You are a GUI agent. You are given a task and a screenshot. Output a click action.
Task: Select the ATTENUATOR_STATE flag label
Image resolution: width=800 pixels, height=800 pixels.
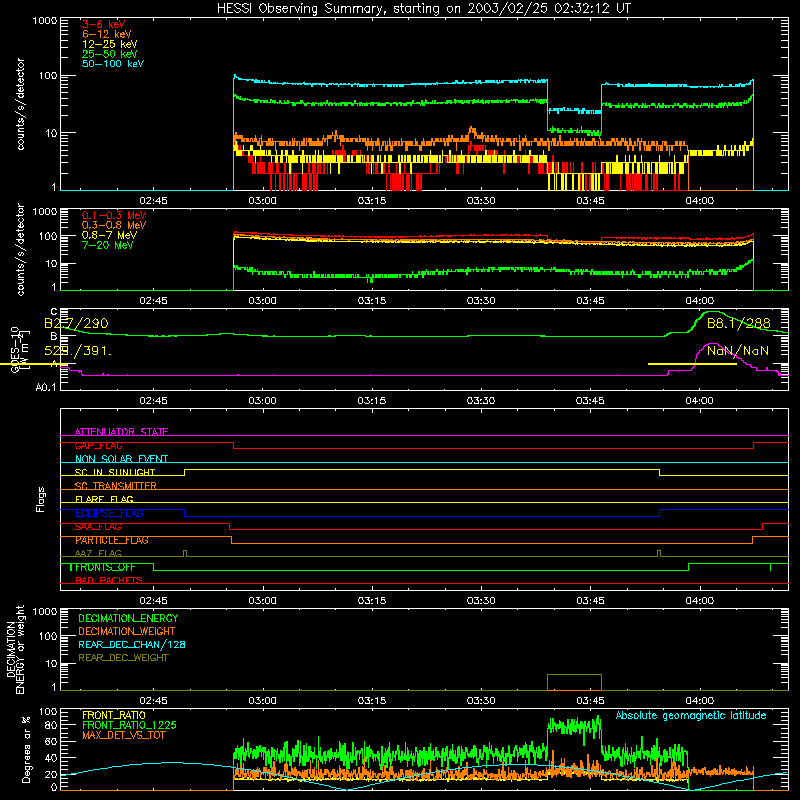tap(121, 432)
